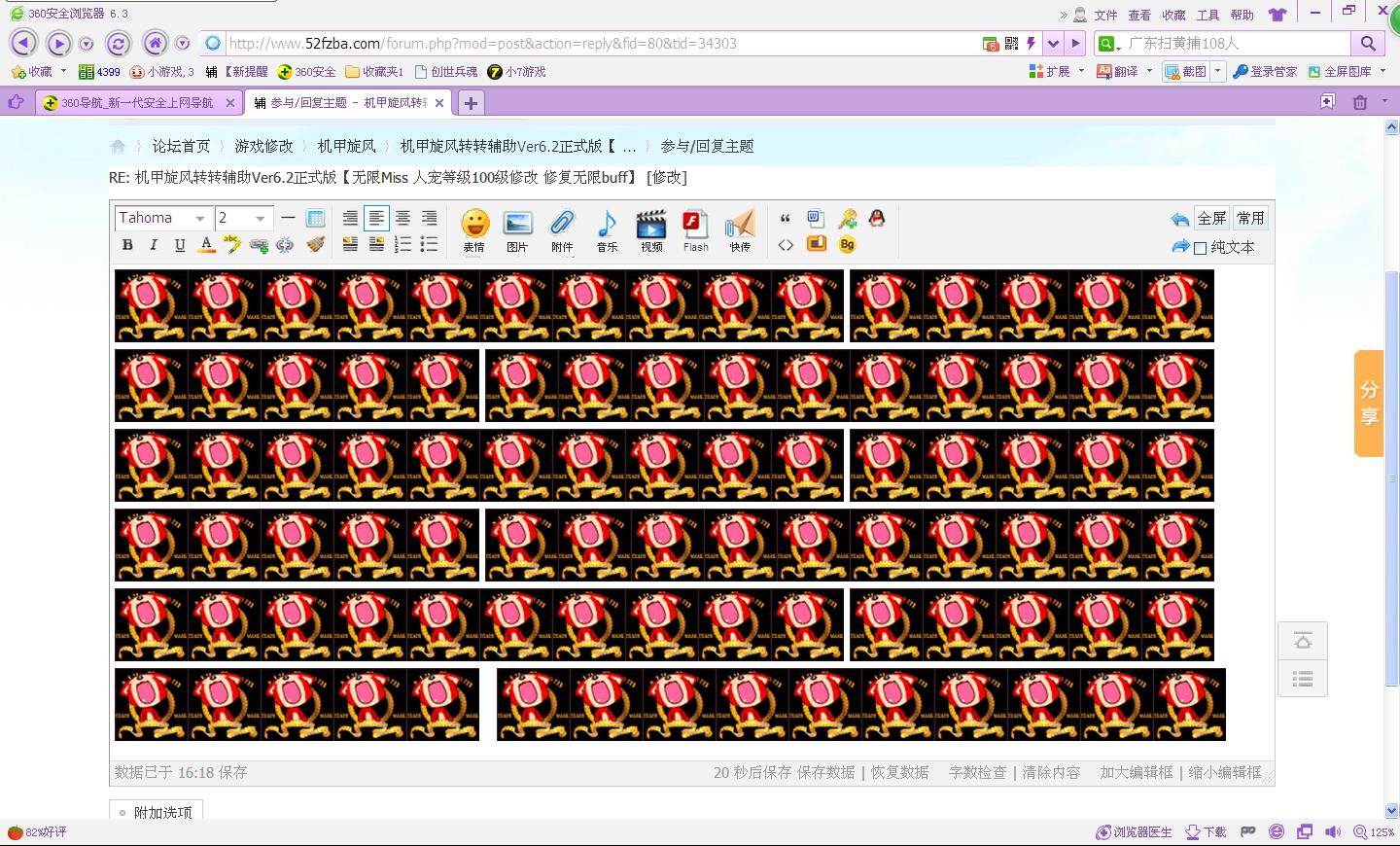The height and width of the screenshot is (846, 1400).
Task: Click the browser home button
Action: [x=155, y=43]
